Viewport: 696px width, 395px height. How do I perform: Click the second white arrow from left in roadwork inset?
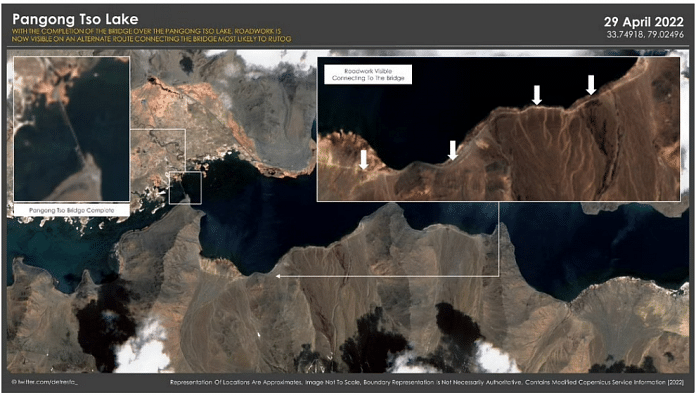pos(452,150)
